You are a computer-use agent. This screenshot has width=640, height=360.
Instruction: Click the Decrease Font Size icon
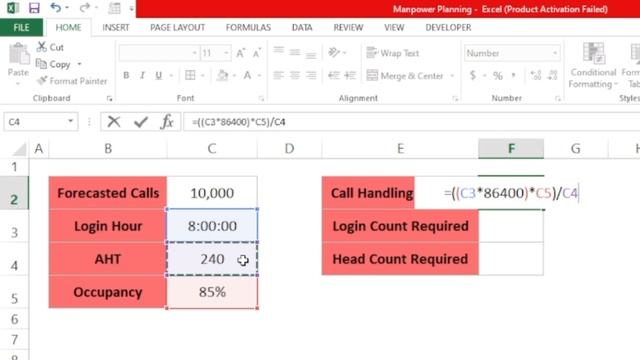point(257,53)
